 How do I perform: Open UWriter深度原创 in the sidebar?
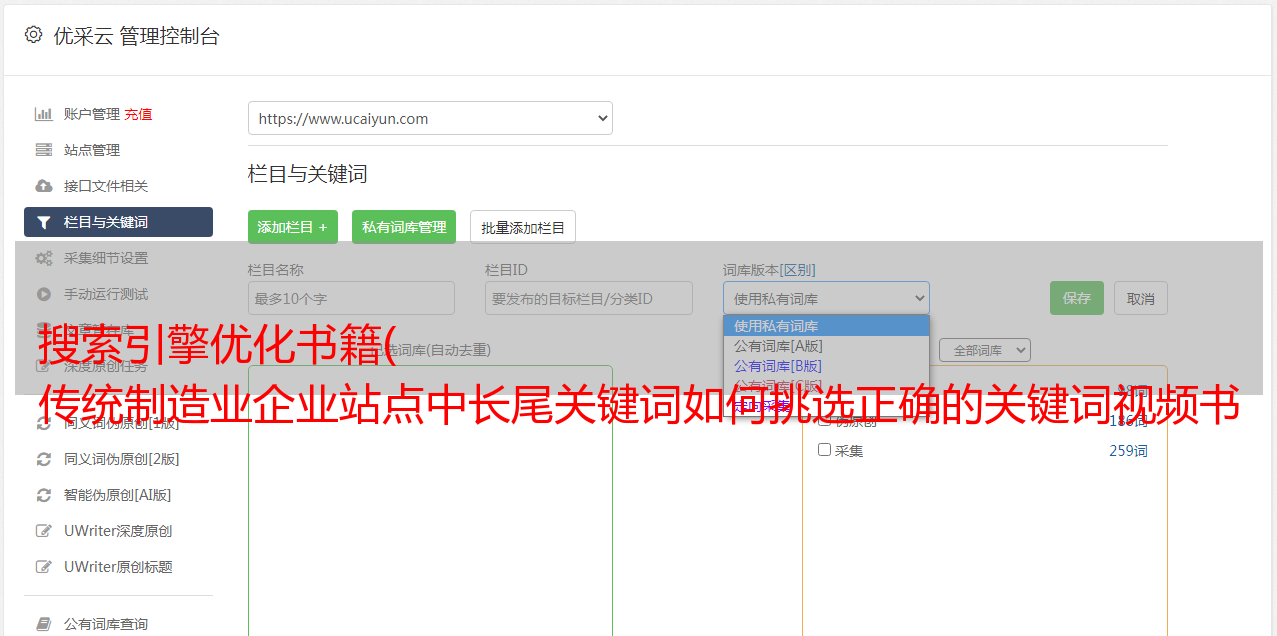(x=118, y=531)
